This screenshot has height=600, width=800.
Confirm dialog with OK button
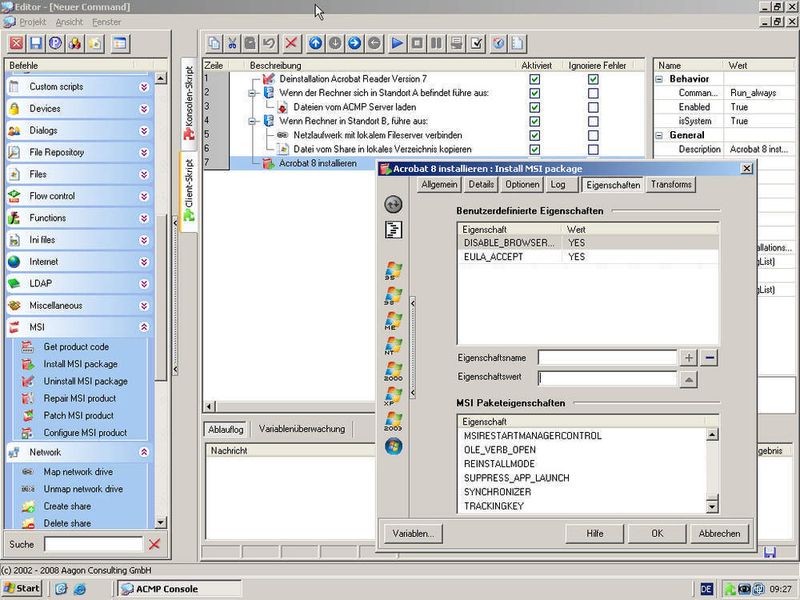pyautogui.click(x=657, y=534)
